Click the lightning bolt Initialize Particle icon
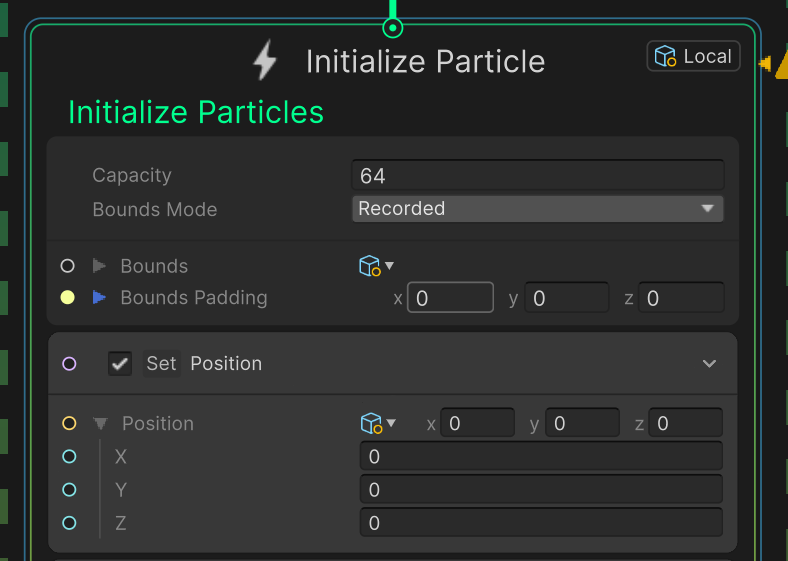This screenshot has width=788, height=561. click(265, 60)
